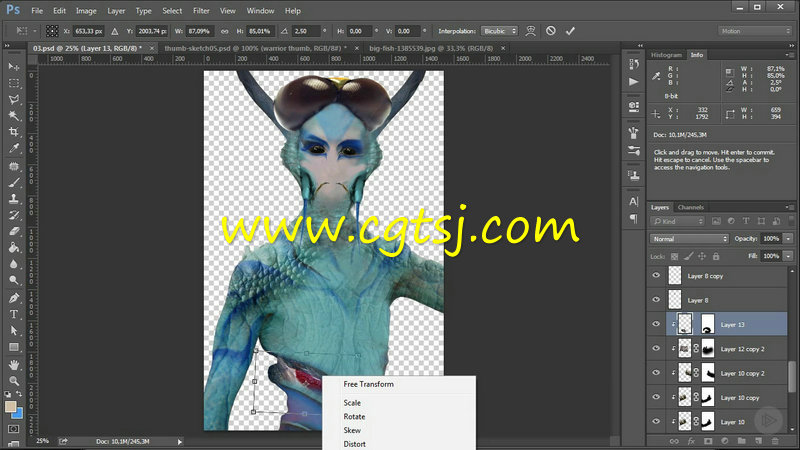Hide the Layer 10 layer
This screenshot has width=800, height=450.
[656, 421]
